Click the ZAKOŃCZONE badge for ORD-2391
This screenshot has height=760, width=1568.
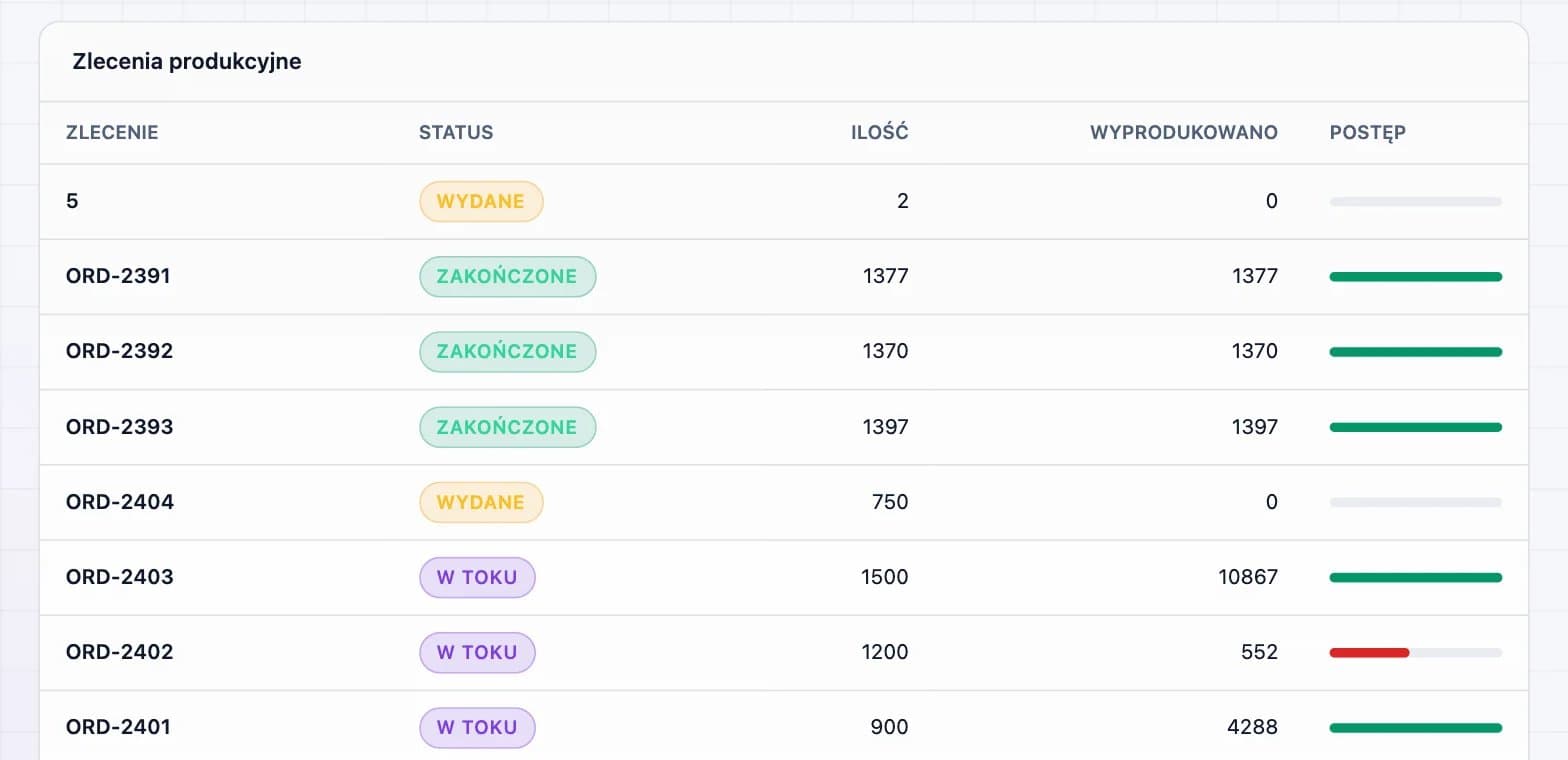(507, 276)
